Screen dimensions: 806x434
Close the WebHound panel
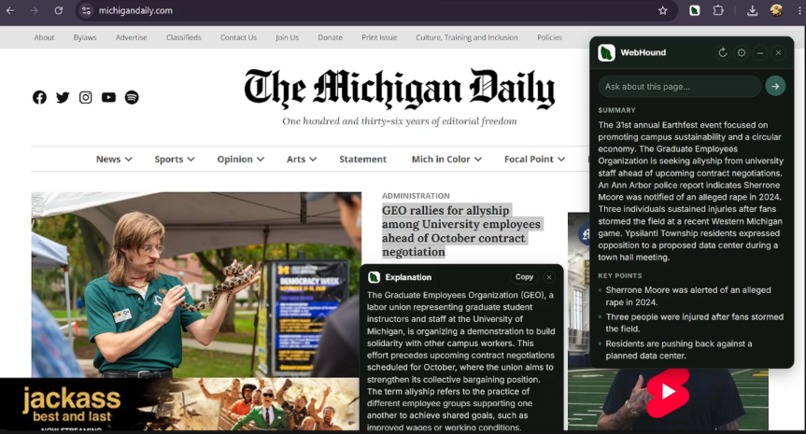[x=778, y=52]
